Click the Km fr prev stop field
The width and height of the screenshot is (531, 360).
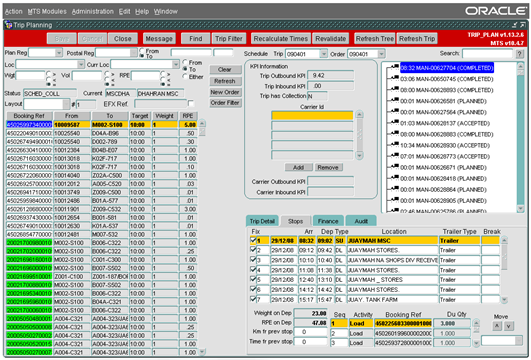tap(310, 332)
